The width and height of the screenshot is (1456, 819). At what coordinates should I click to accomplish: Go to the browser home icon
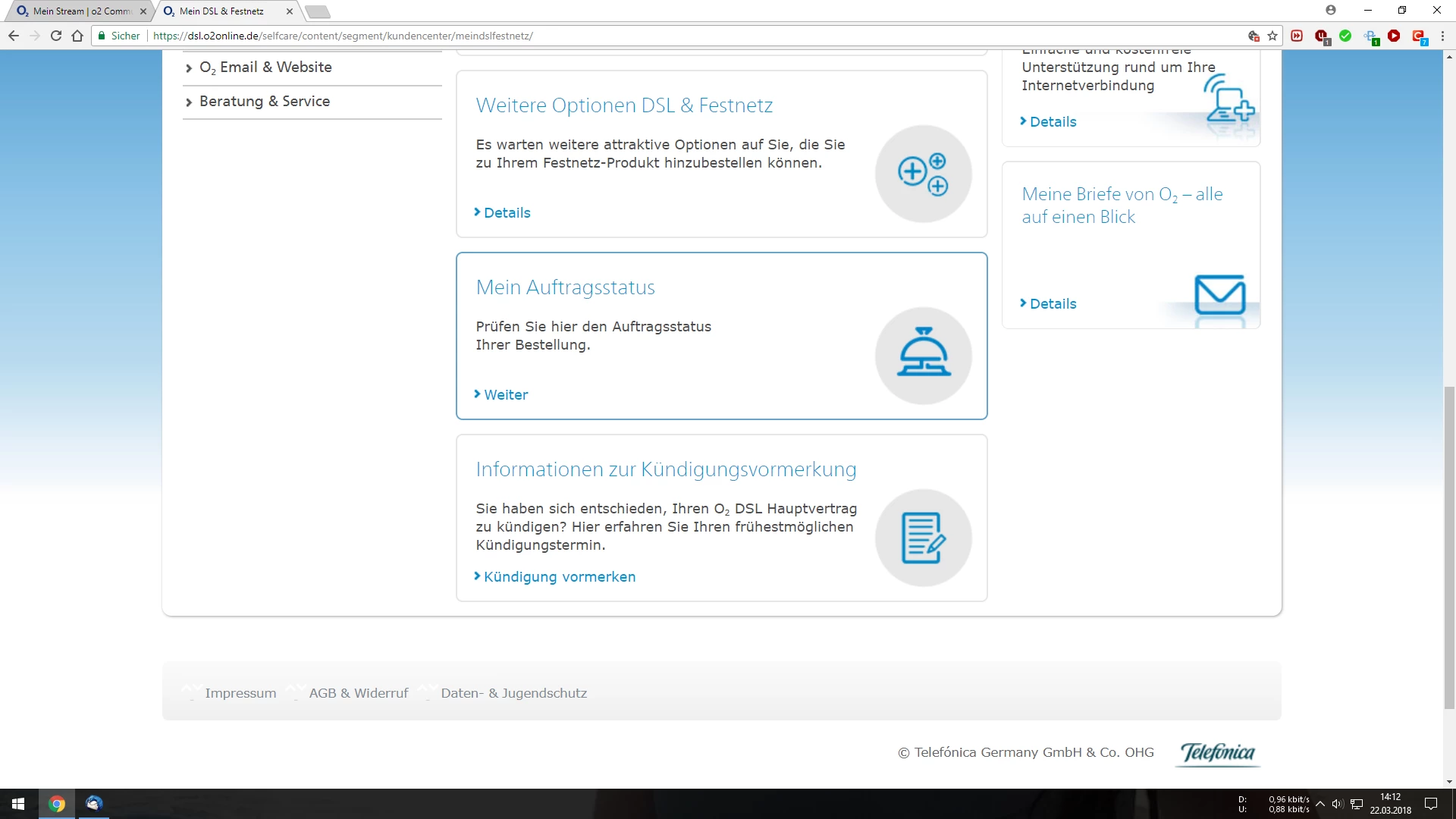point(77,36)
